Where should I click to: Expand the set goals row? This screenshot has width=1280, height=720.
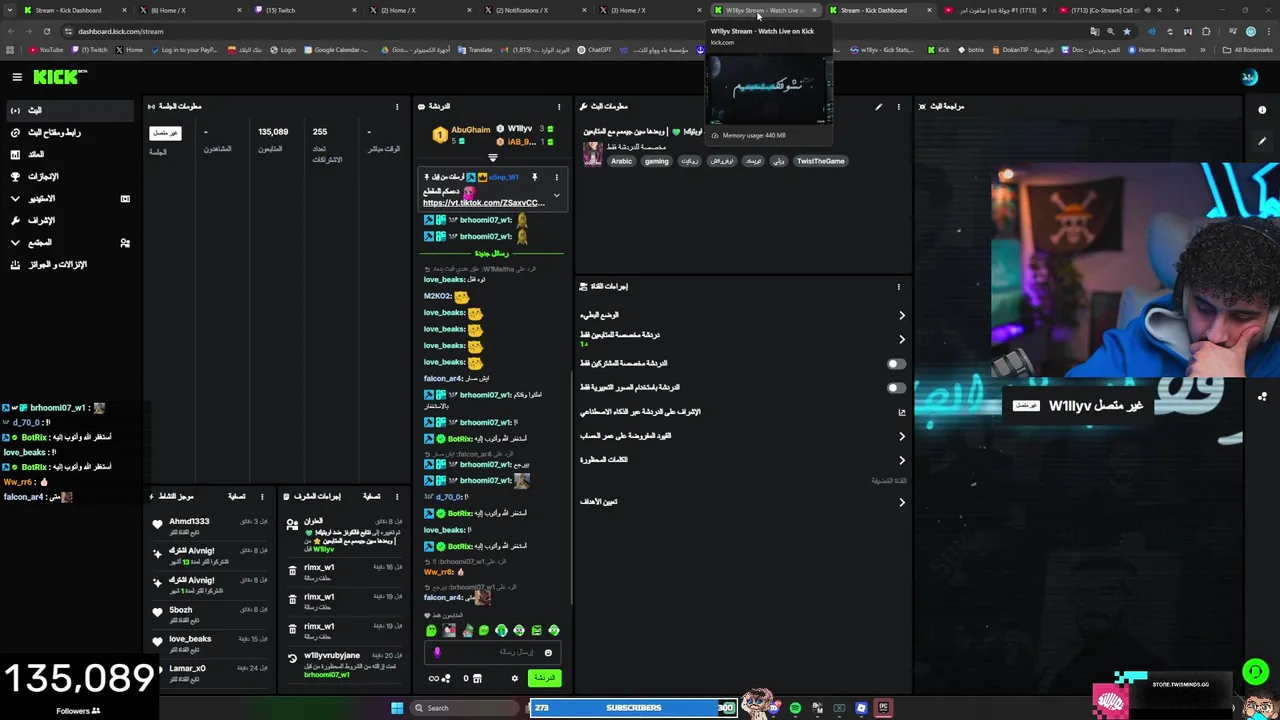(x=743, y=502)
